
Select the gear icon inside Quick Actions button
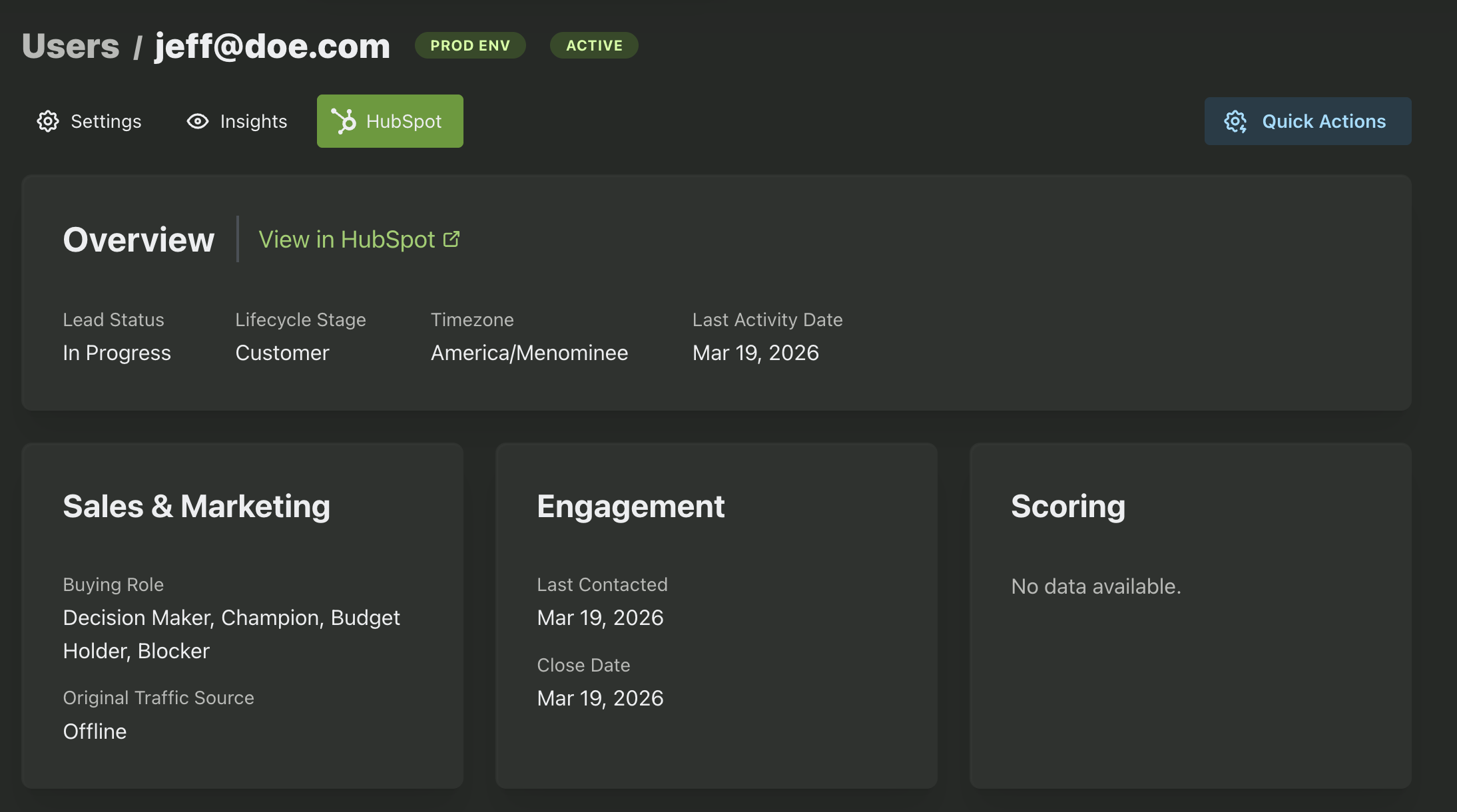click(1237, 121)
